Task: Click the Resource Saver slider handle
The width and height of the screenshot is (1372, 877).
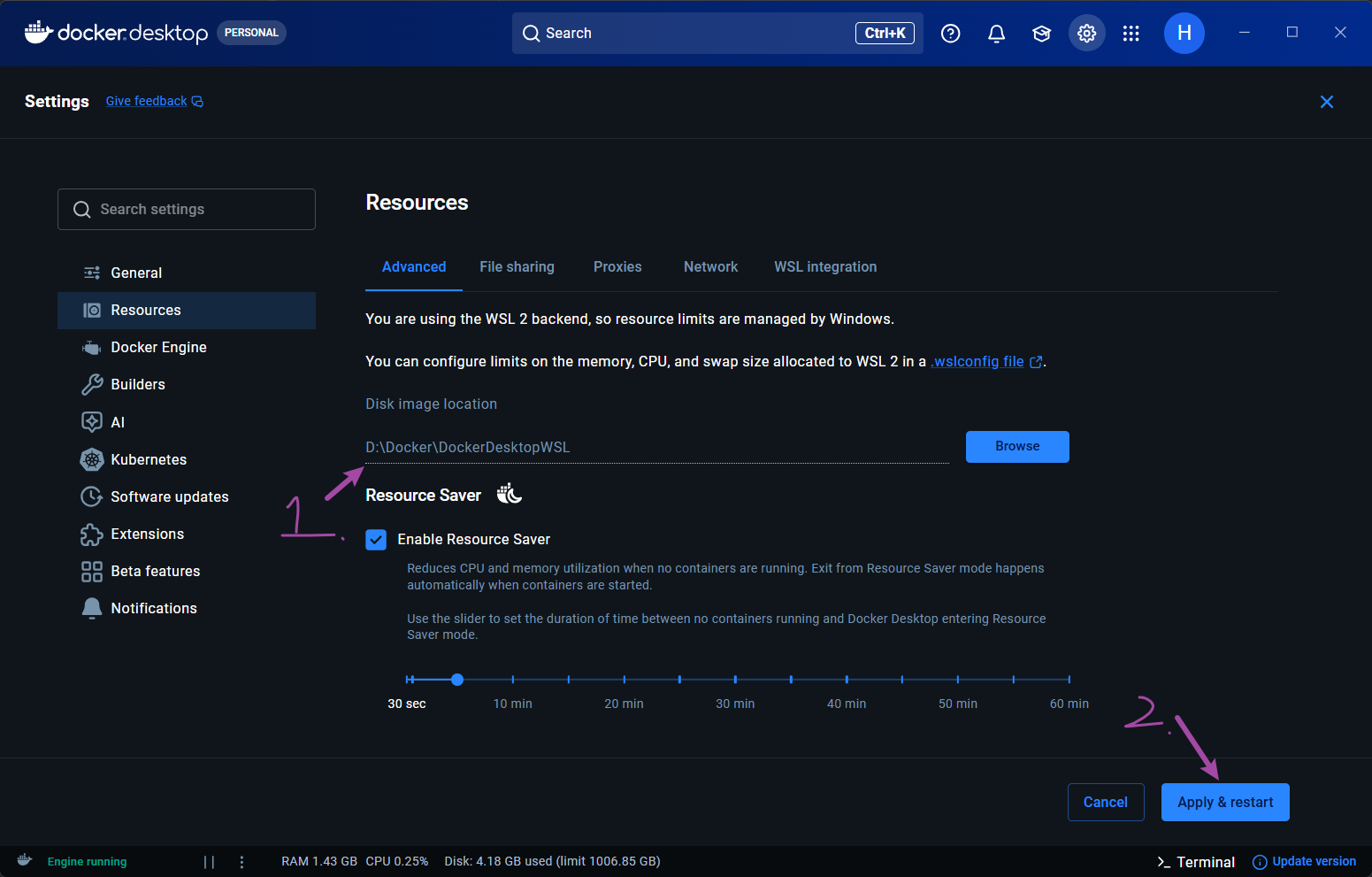Action: click(x=457, y=680)
